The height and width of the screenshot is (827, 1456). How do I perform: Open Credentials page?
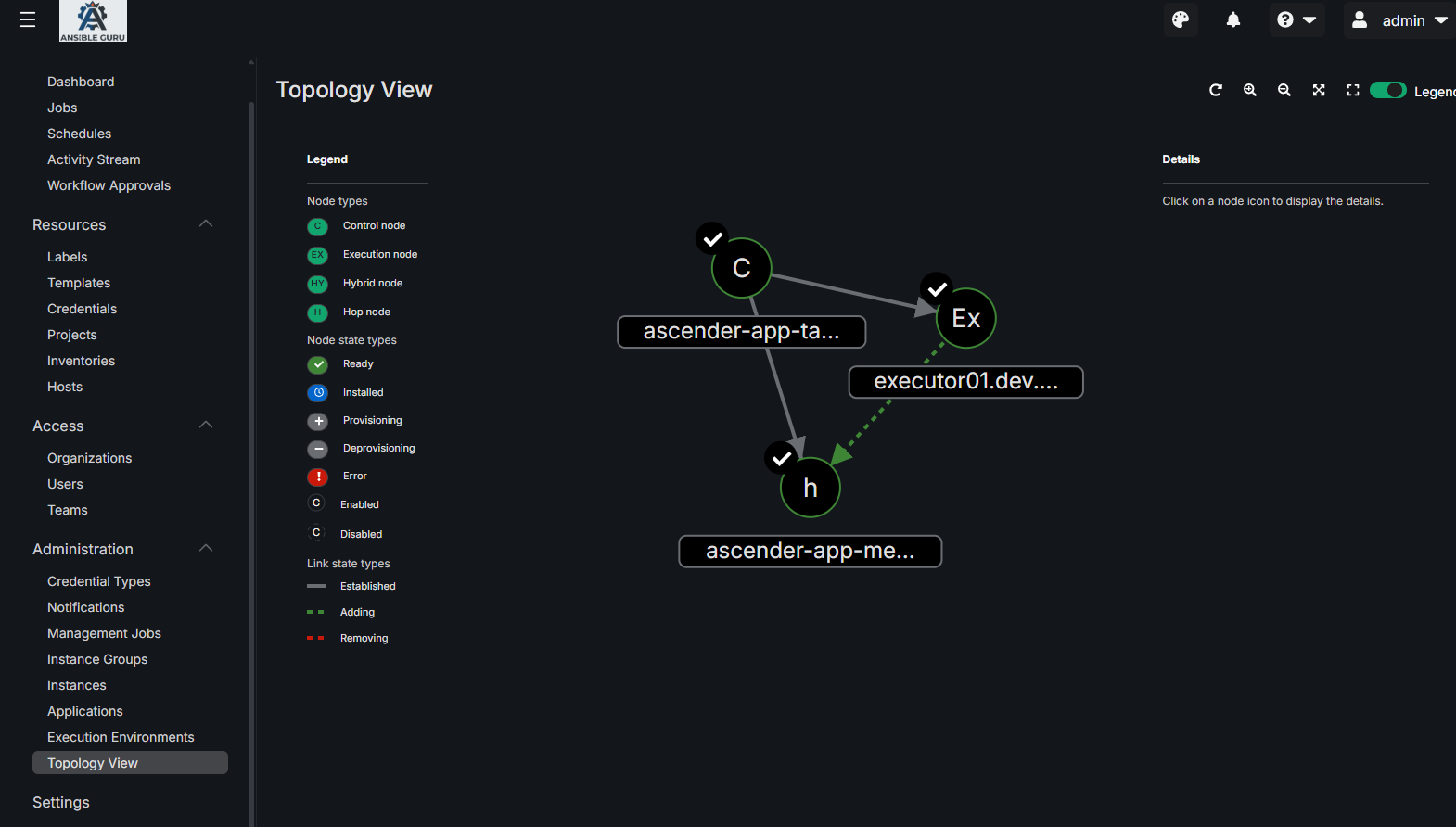coord(82,309)
